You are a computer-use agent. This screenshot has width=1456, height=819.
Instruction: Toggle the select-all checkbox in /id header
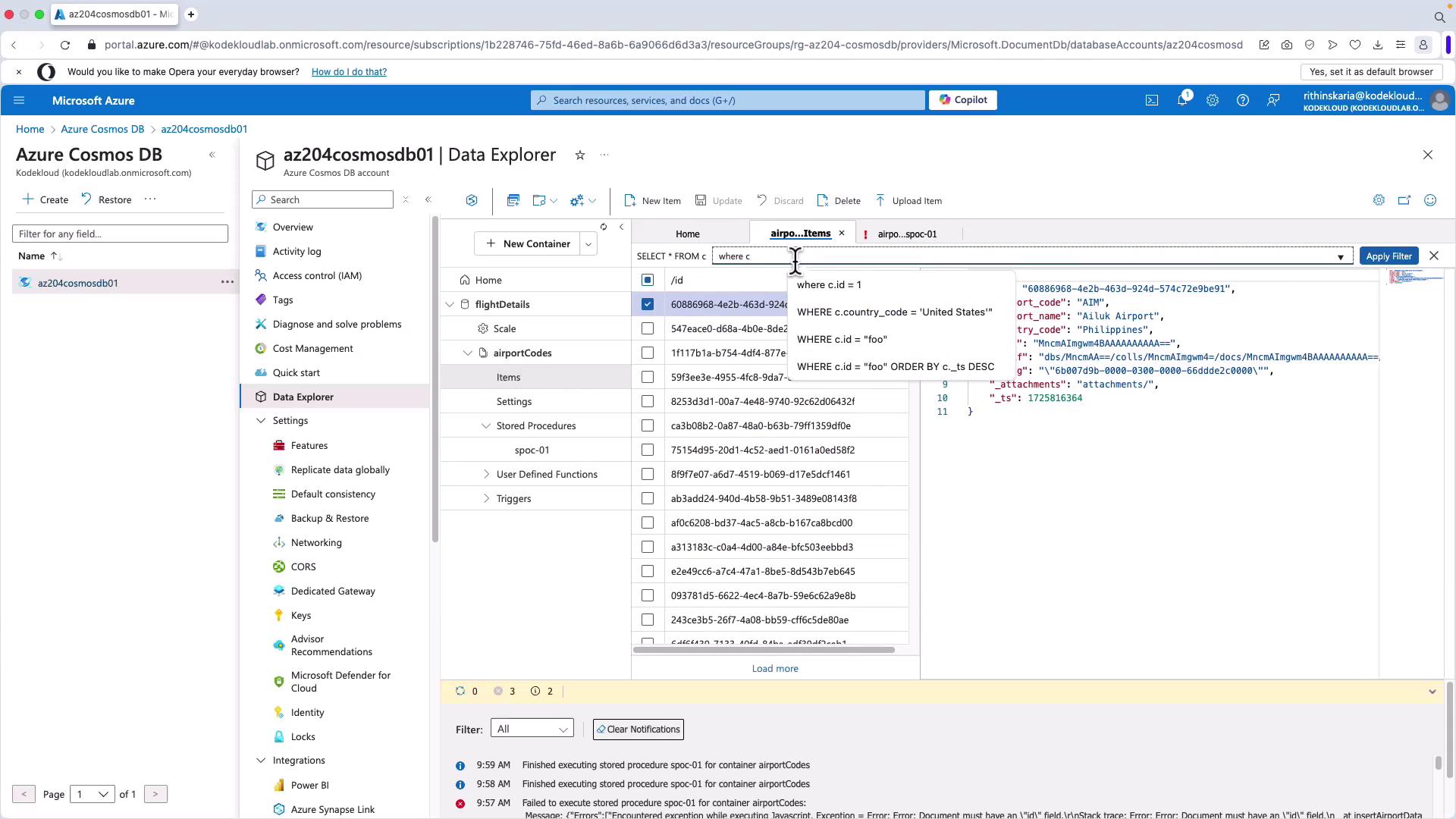[x=648, y=280]
